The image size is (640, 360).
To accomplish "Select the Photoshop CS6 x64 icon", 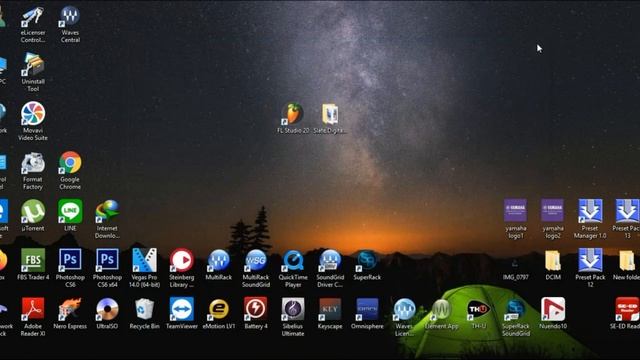I will click(x=107, y=260).
